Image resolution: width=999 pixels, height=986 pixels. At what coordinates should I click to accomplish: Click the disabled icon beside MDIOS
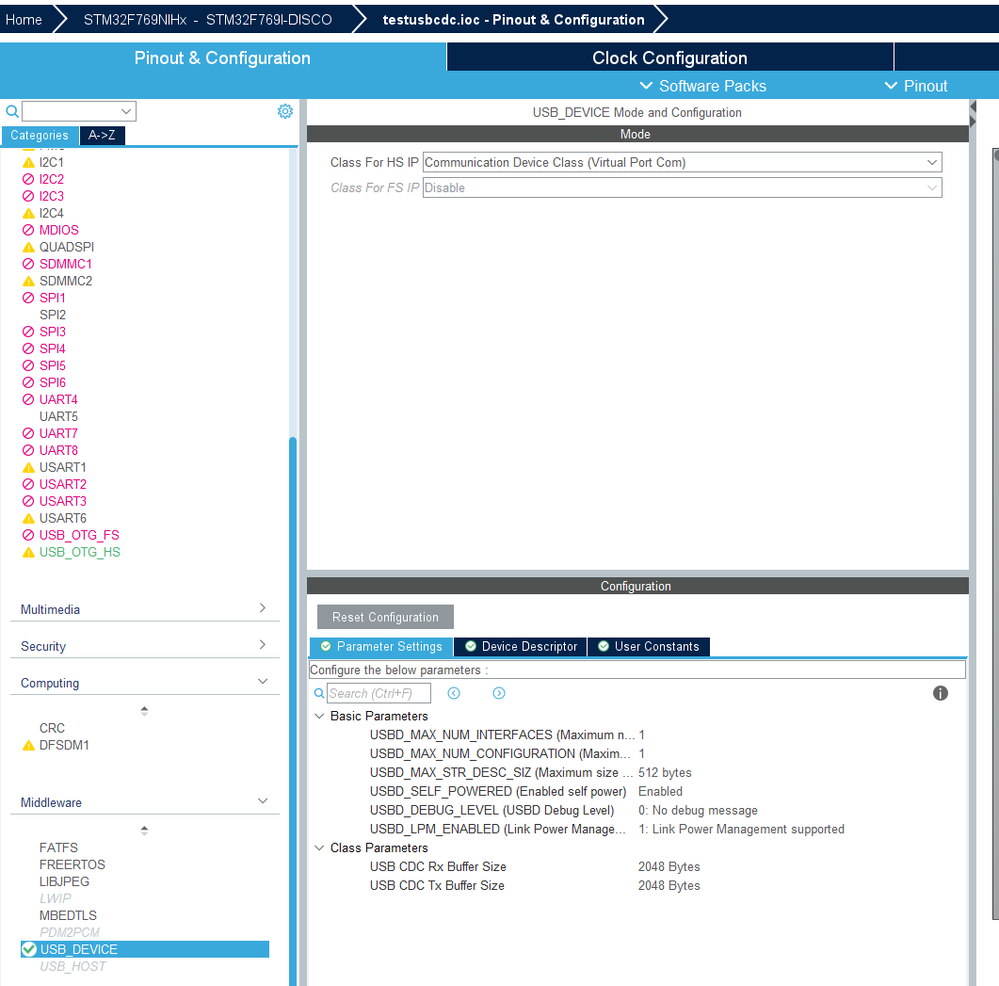[28, 230]
